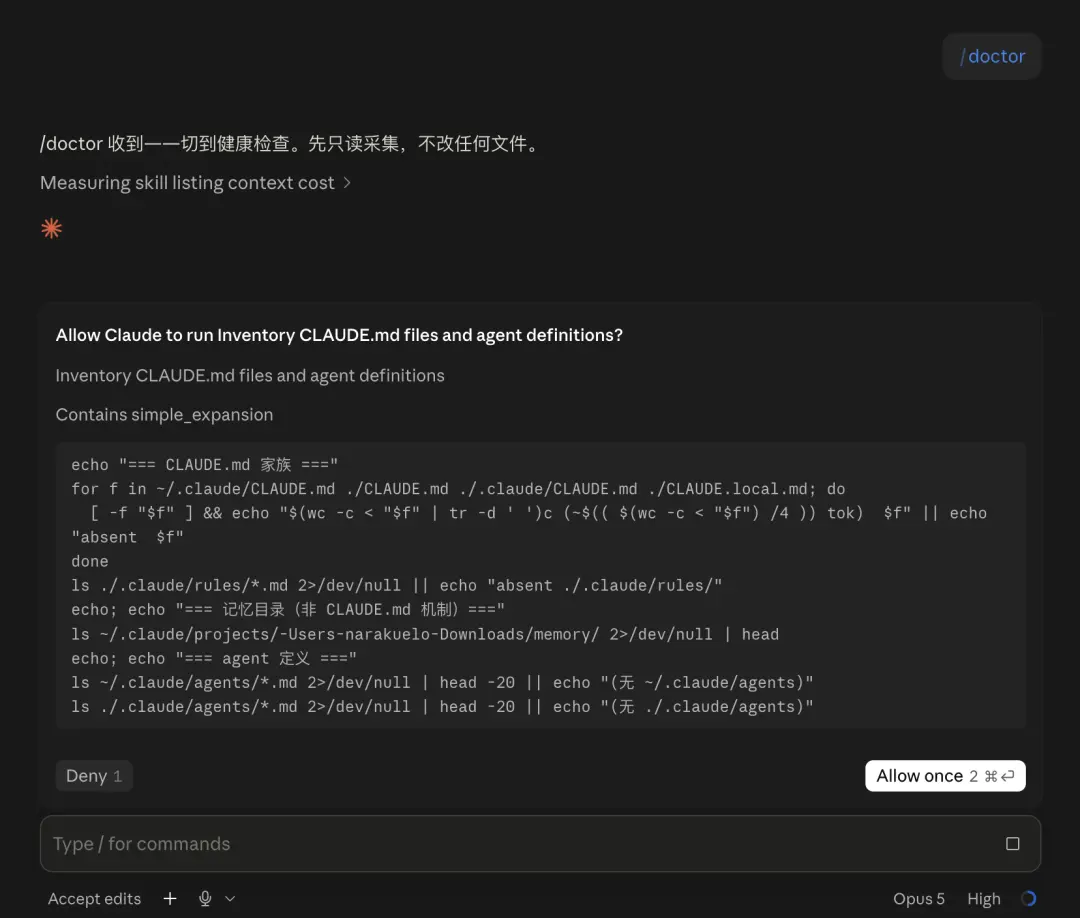Viewport: 1080px width, 918px height.
Task: Change the High effort setting
Action: (984, 899)
